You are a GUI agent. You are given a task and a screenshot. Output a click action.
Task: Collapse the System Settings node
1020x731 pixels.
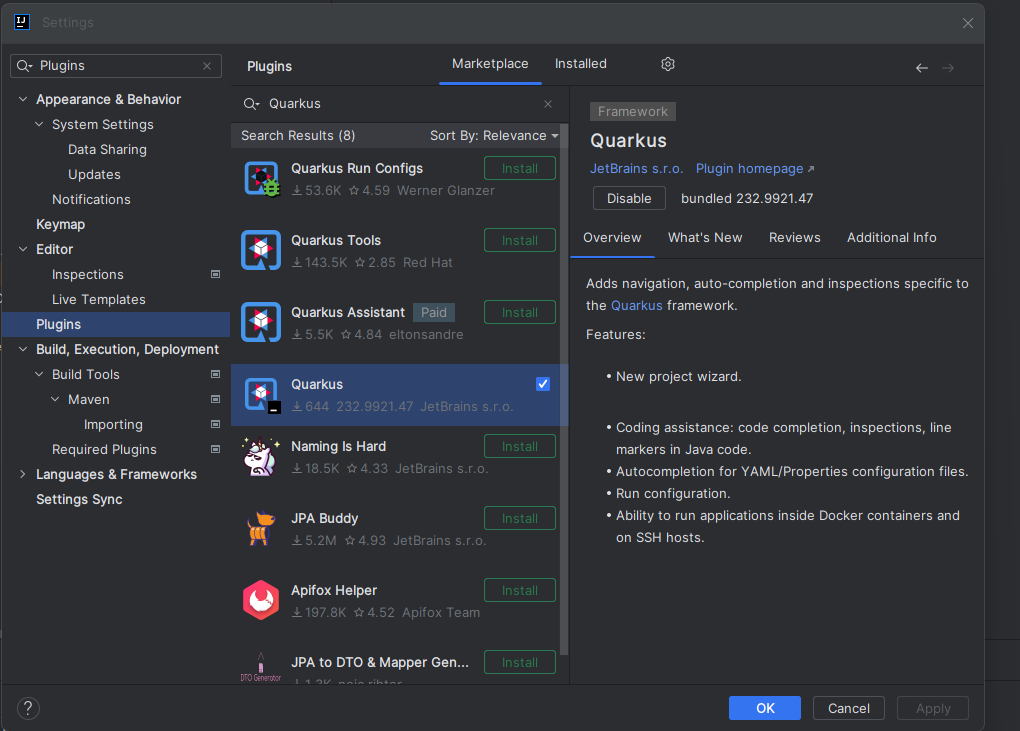39,124
